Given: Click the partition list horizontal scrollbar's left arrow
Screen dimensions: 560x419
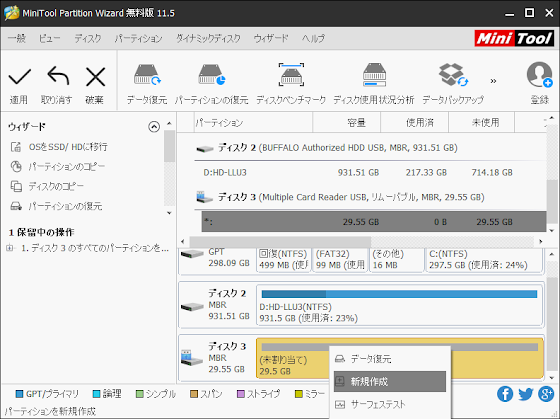Looking at the screenshot, I should pos(183,241).
